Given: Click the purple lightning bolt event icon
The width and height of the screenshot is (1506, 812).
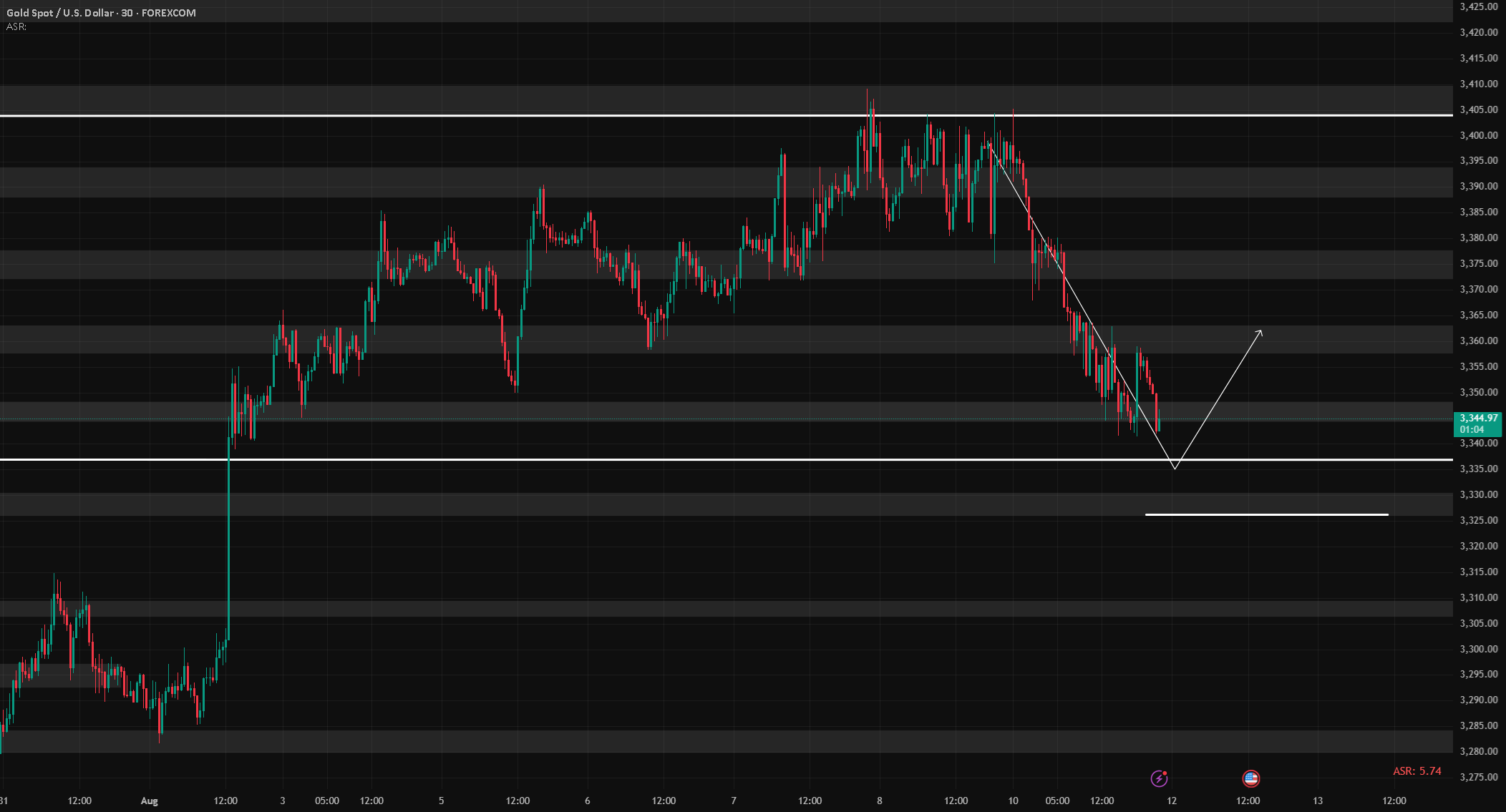Looking at the screenshot, I should pyautogui.click(x=1159, y=778).
